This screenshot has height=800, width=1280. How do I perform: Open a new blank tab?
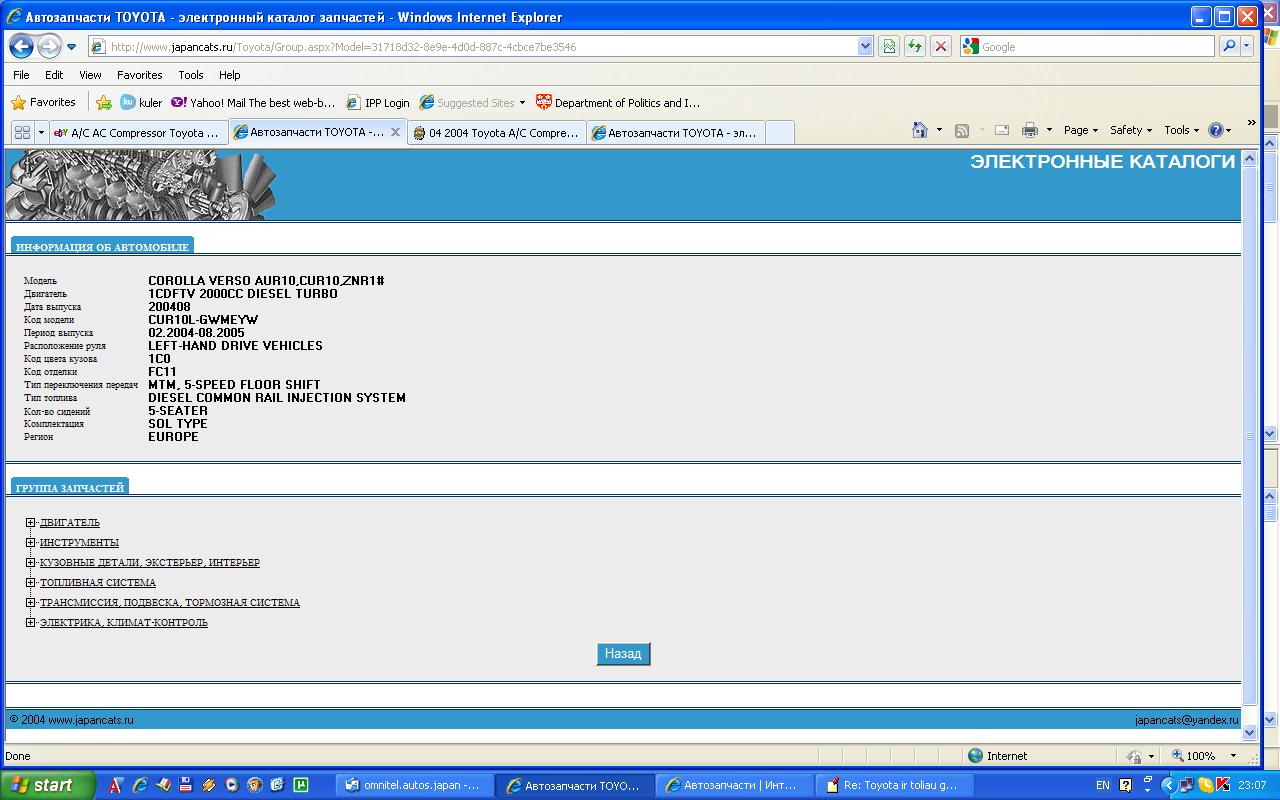tap(780, 132)
